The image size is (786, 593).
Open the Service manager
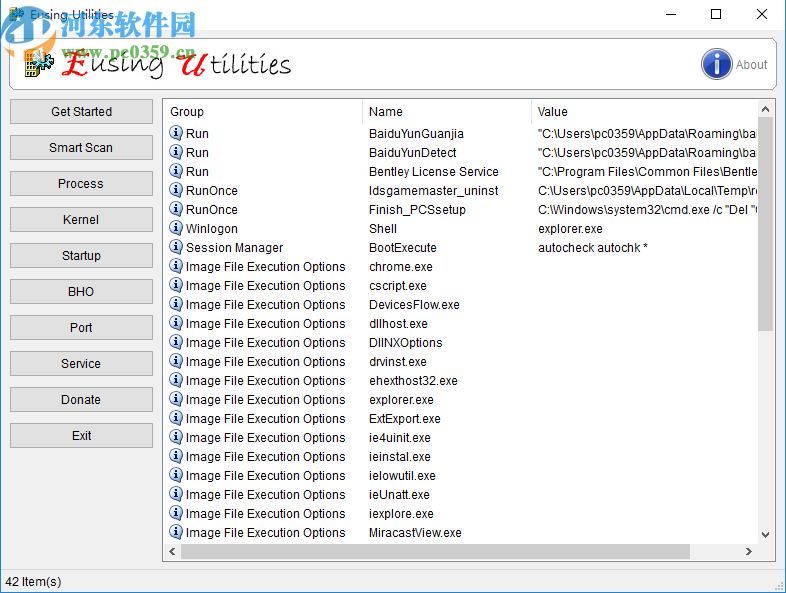[81, 363]
